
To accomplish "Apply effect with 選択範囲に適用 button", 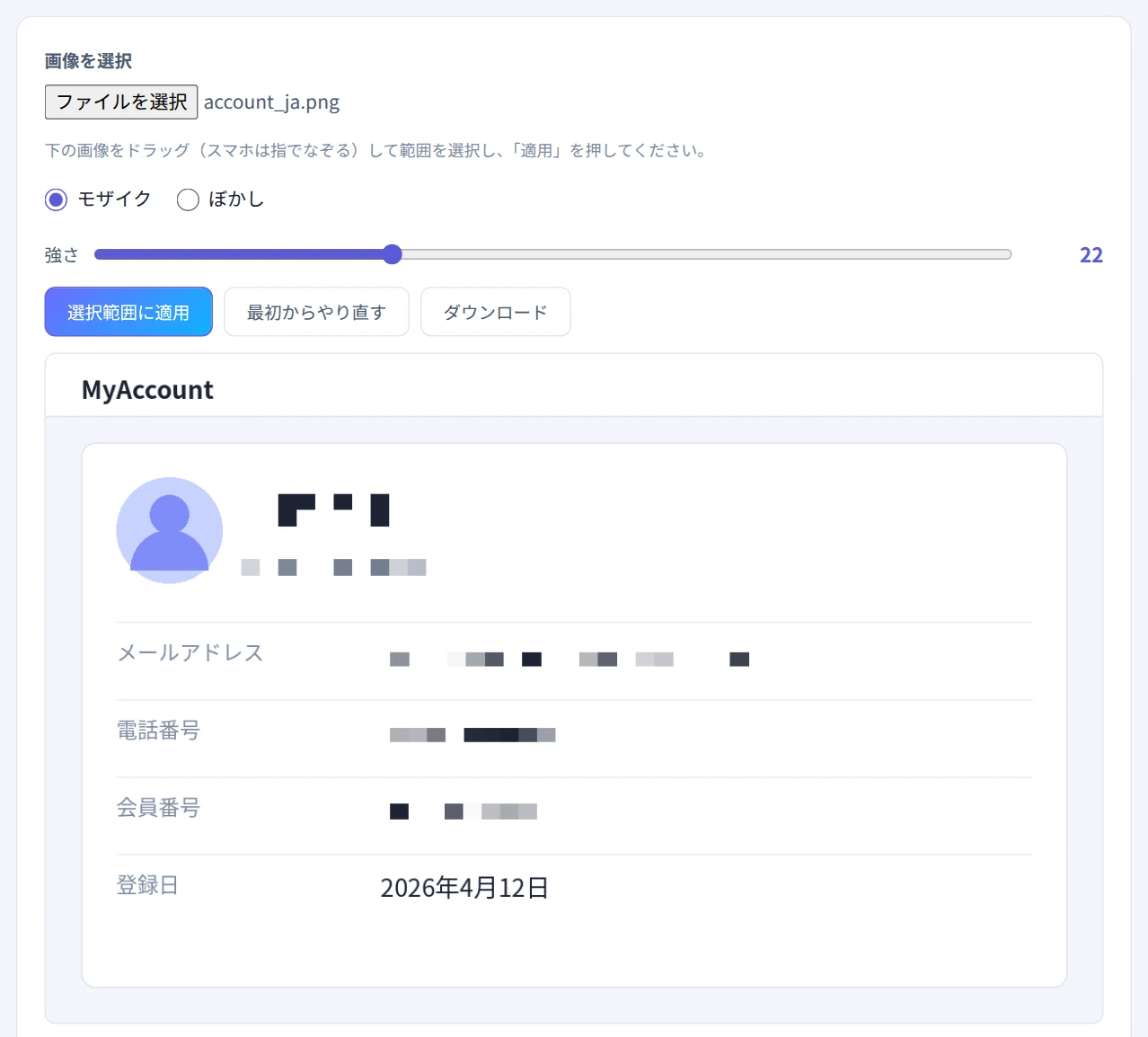I will pyautogui.click(x=128, y=312).
